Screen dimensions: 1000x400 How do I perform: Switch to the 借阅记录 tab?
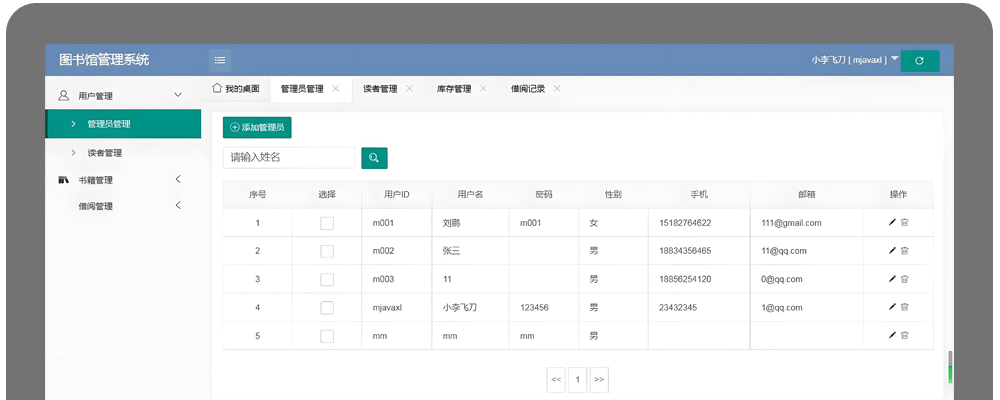(x=527, y=89)
